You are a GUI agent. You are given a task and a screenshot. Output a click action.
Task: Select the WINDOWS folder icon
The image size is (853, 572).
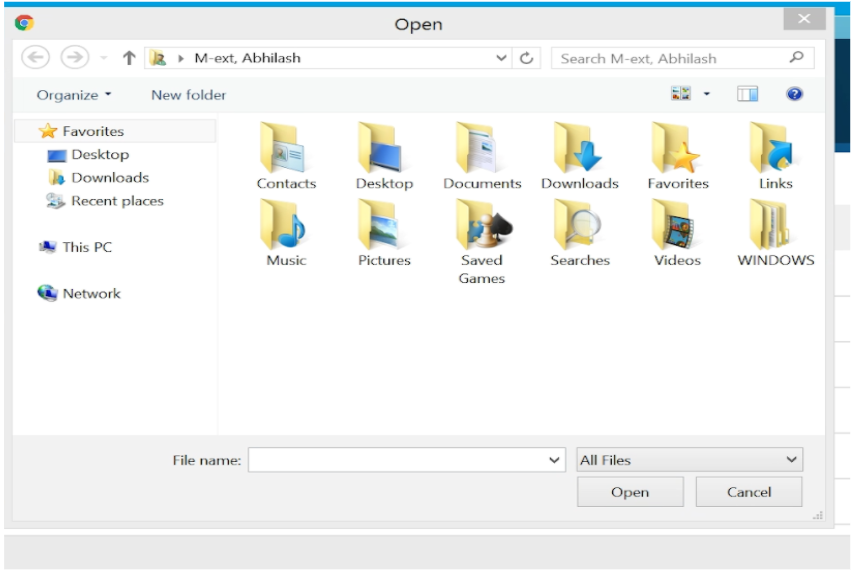click(x=775, y=224)
